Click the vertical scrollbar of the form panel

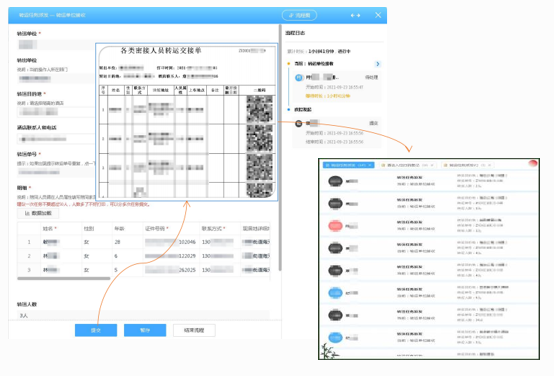280,147
